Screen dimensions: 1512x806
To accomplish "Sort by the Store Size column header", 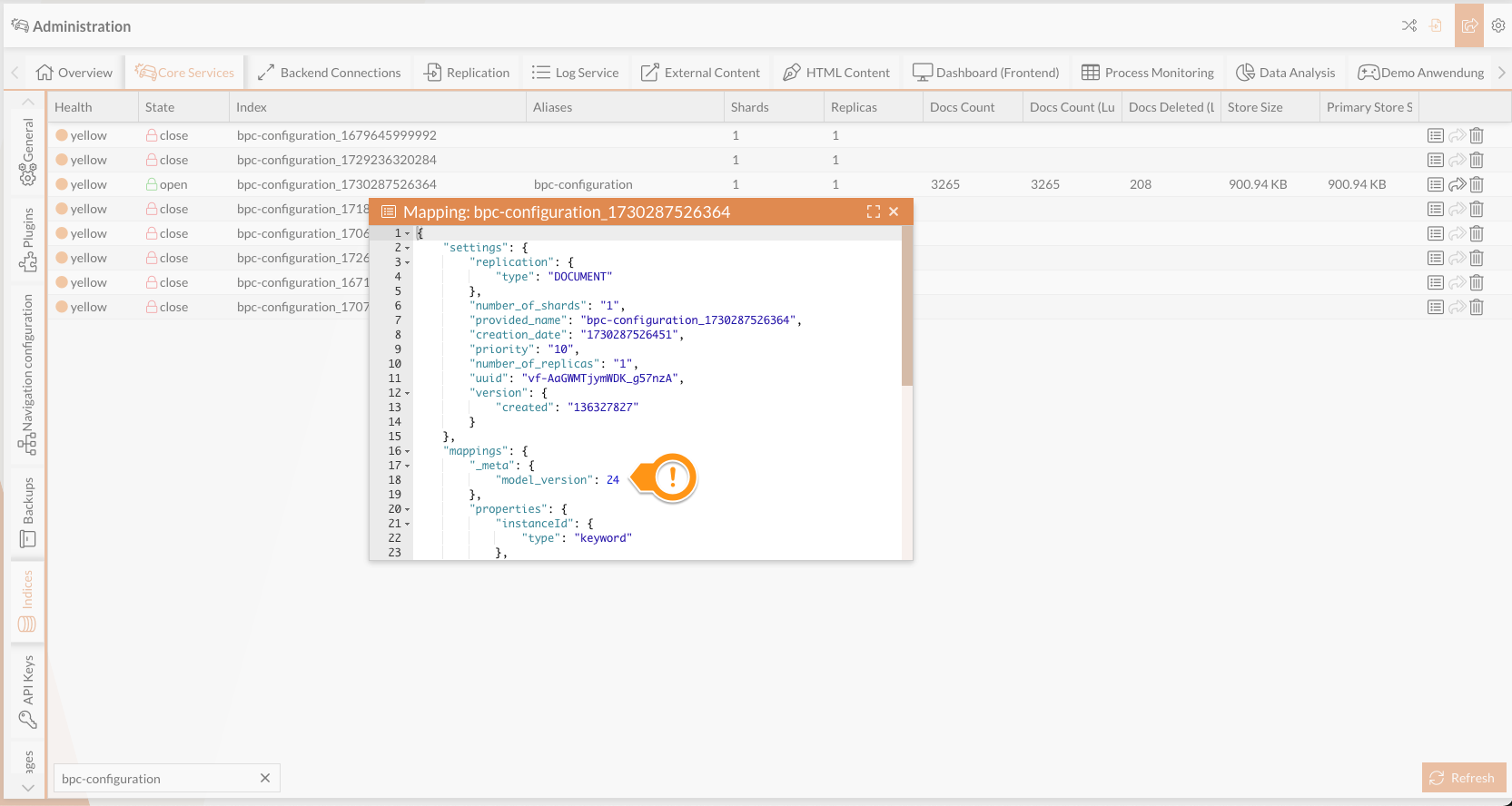I will point(1270,107).
